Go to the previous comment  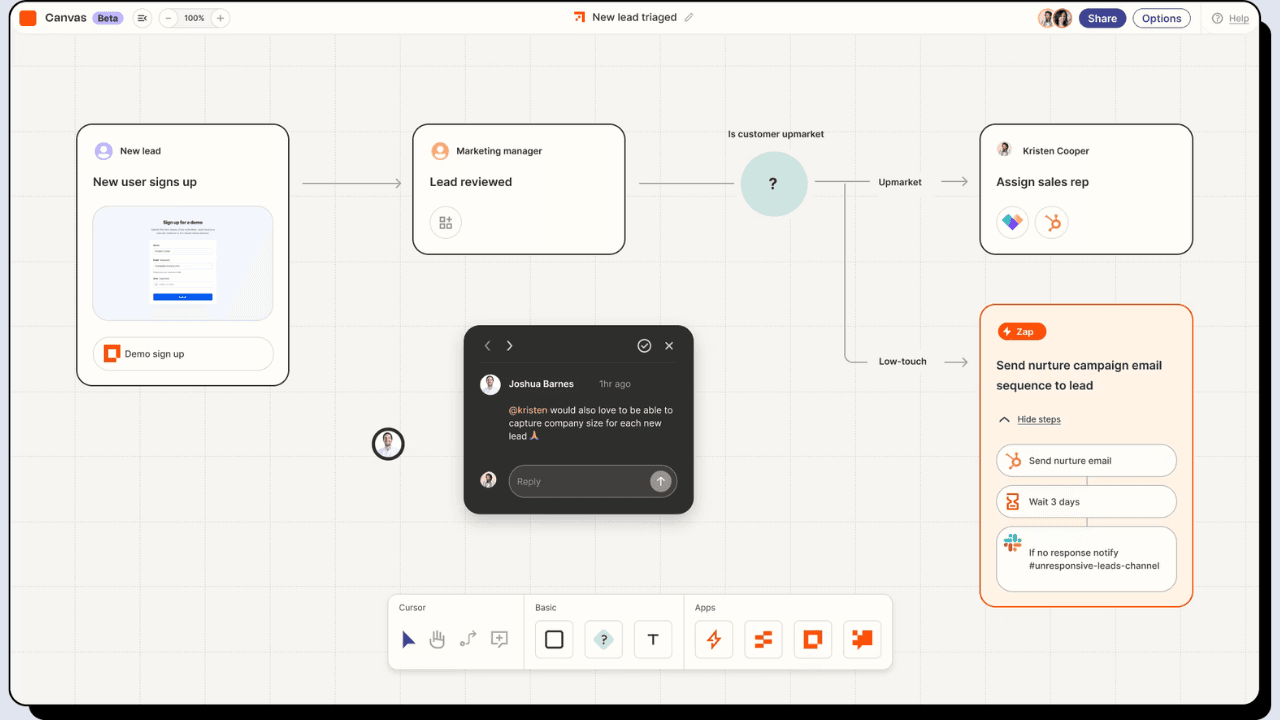488,346
